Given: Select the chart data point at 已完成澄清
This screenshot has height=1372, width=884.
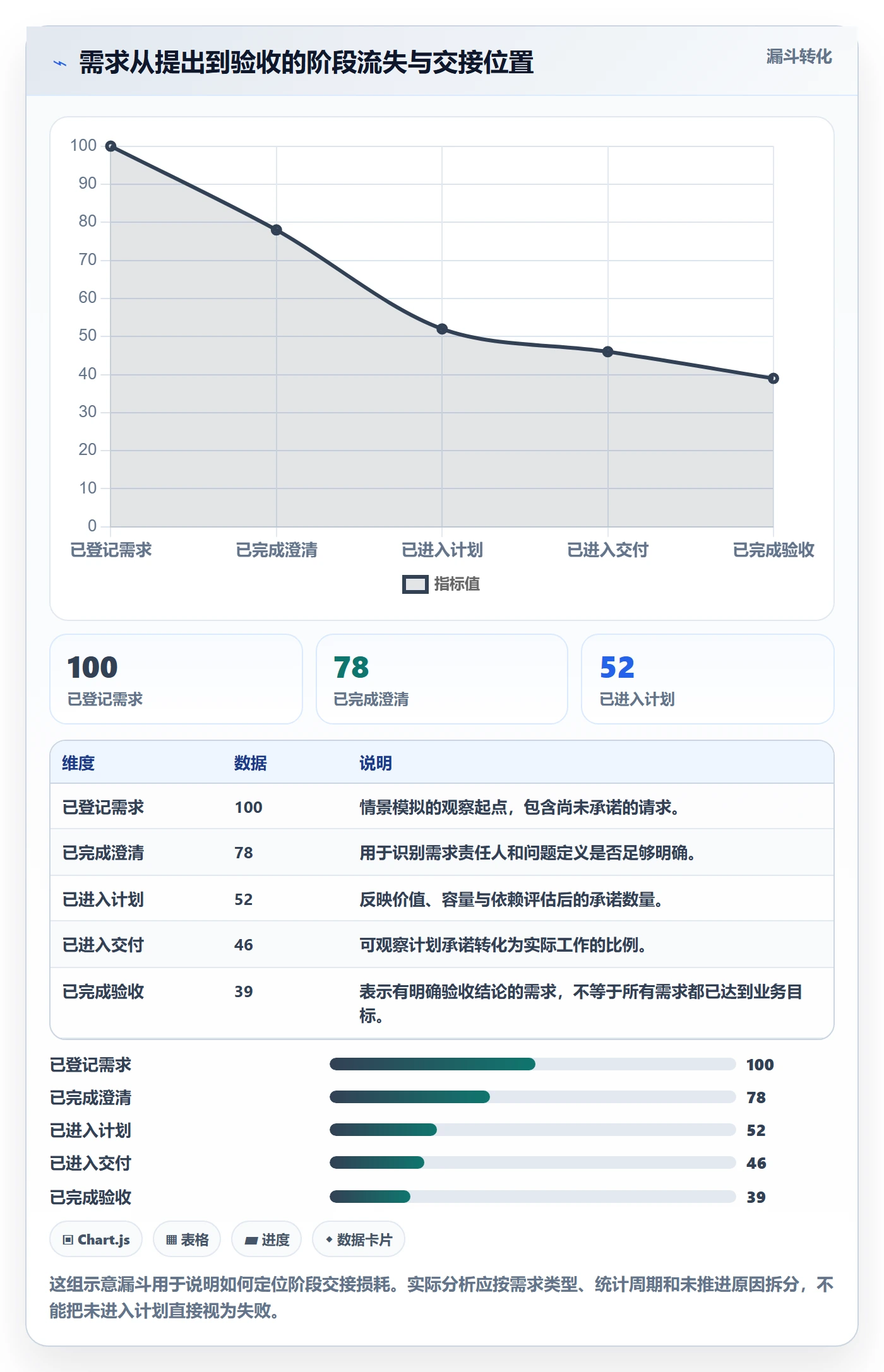Looking at the screenshot, I should click(277, 230).
